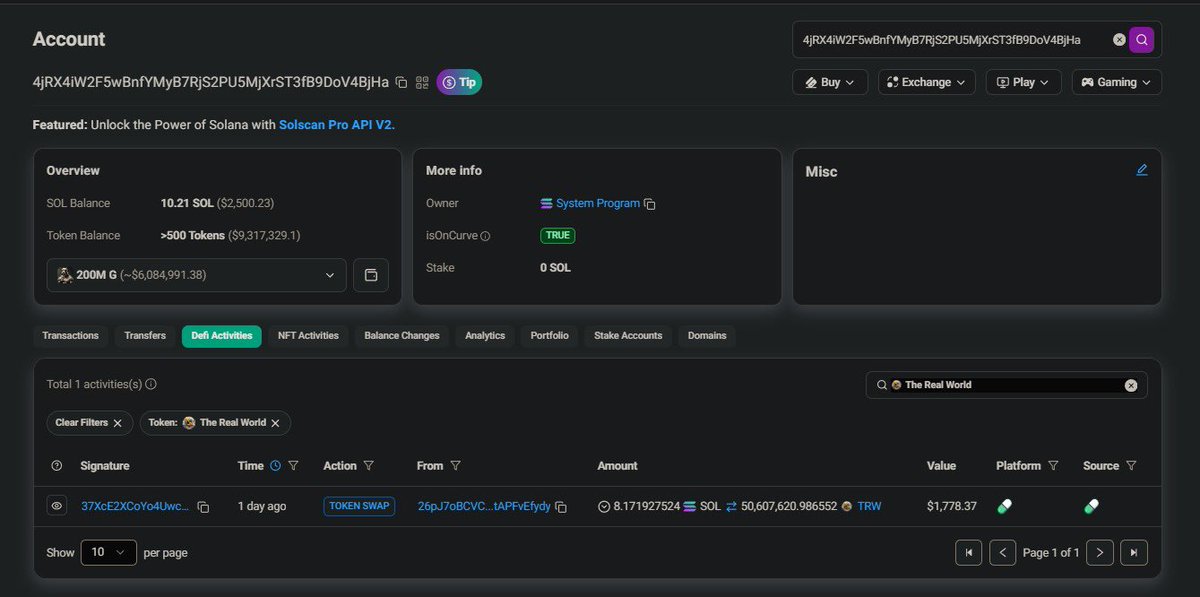This screenshot has width=1200, height=597.
Task: Click The Real World token search field
Action: (1006, 385)
